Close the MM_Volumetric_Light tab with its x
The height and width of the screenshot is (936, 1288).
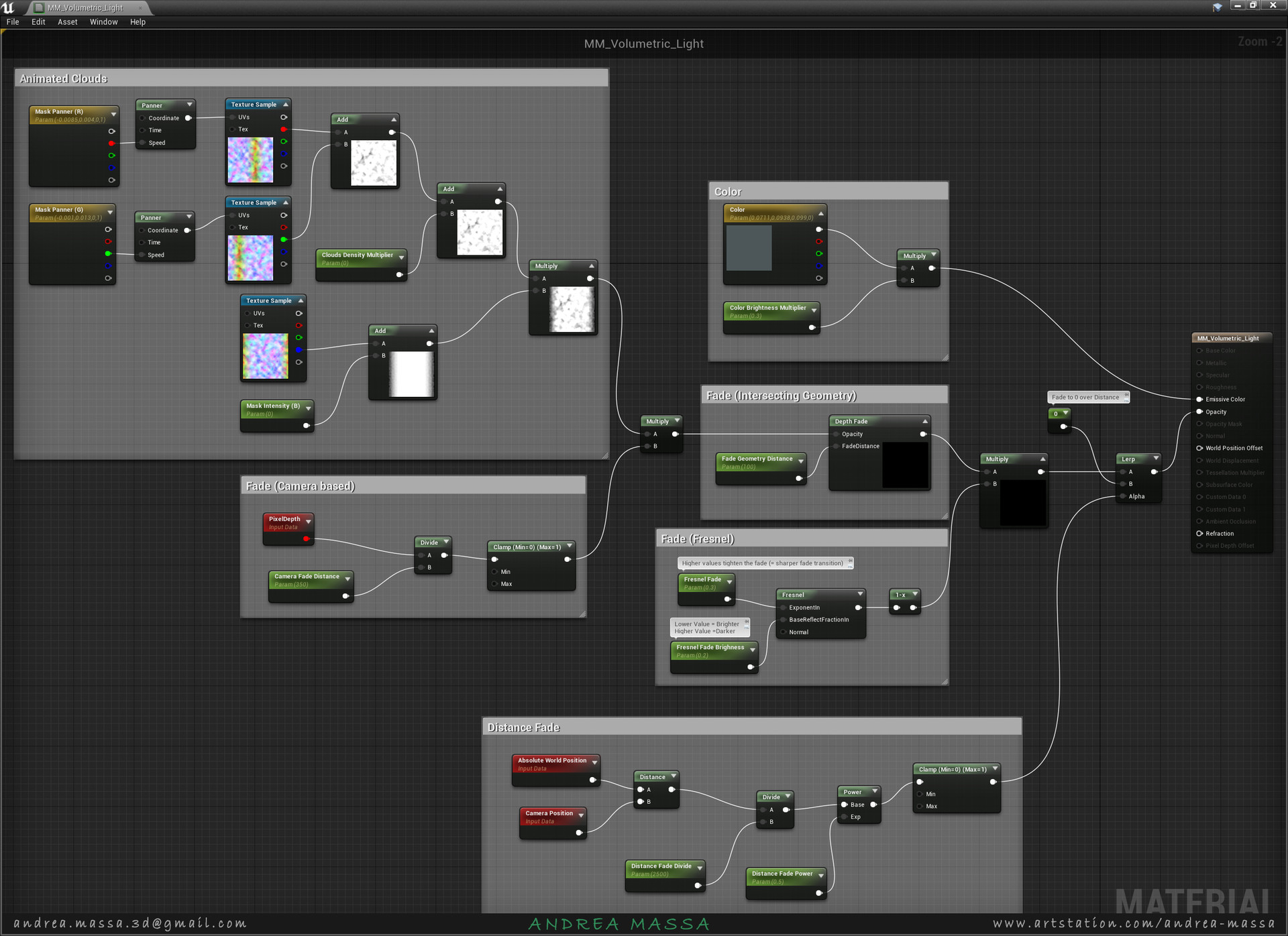[x=140, y=8]
